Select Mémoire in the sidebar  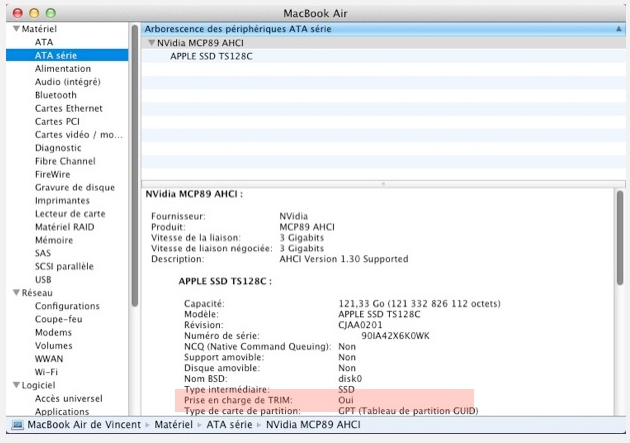point(54,241)
